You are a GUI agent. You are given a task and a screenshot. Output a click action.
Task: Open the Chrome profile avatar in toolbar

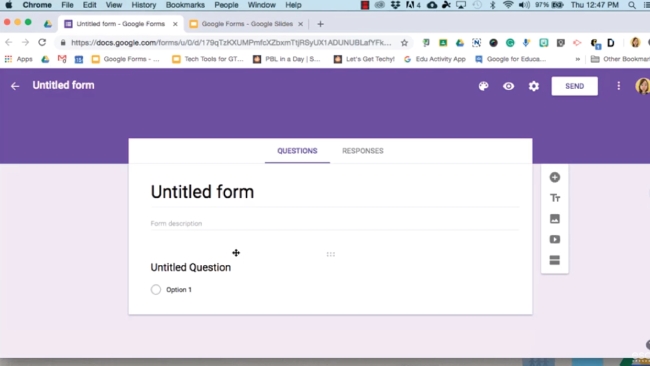635,42
